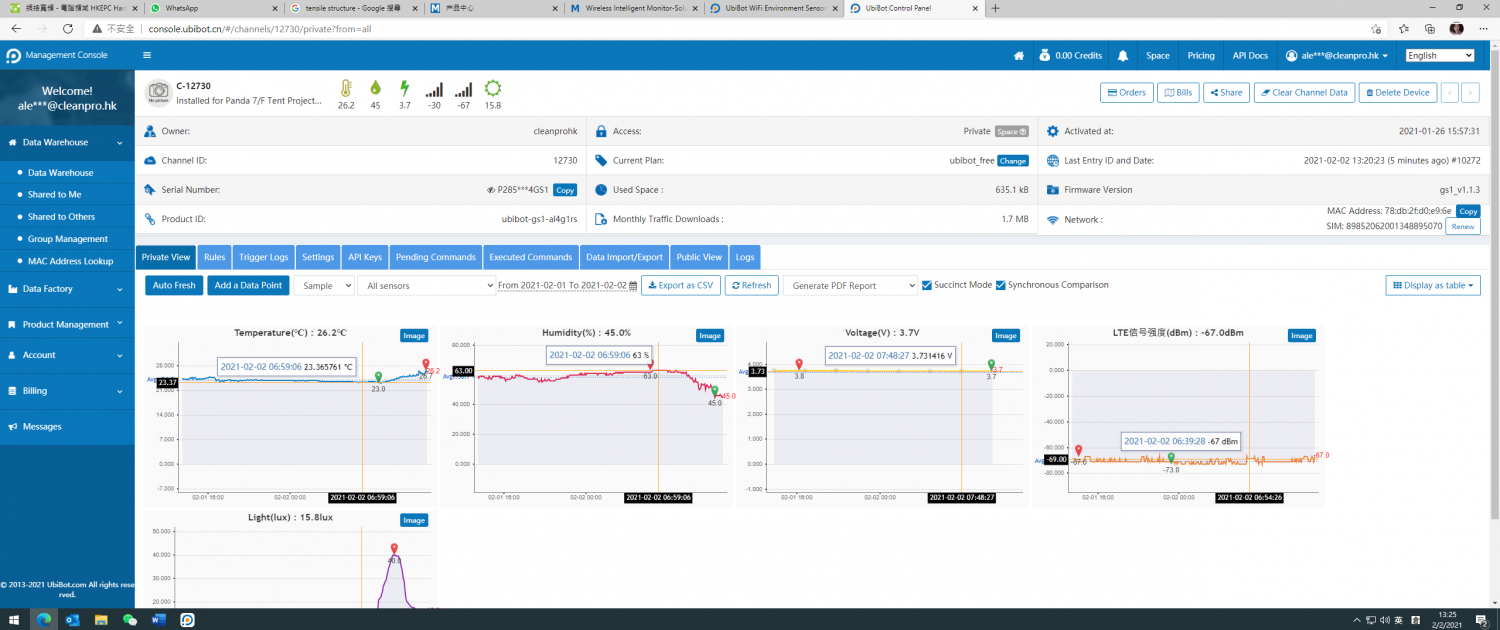1500x630 pixels.
Task: Collapse Data Warehouse sidebar section
Action: [67, 142]
